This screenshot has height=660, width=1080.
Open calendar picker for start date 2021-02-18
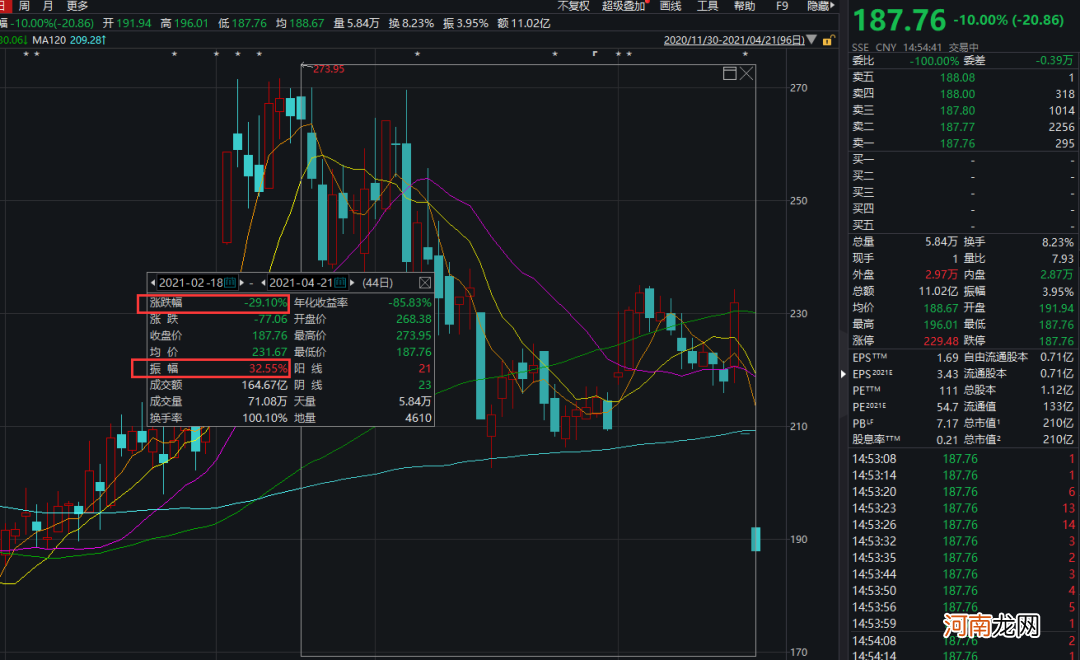pos(229,283)
